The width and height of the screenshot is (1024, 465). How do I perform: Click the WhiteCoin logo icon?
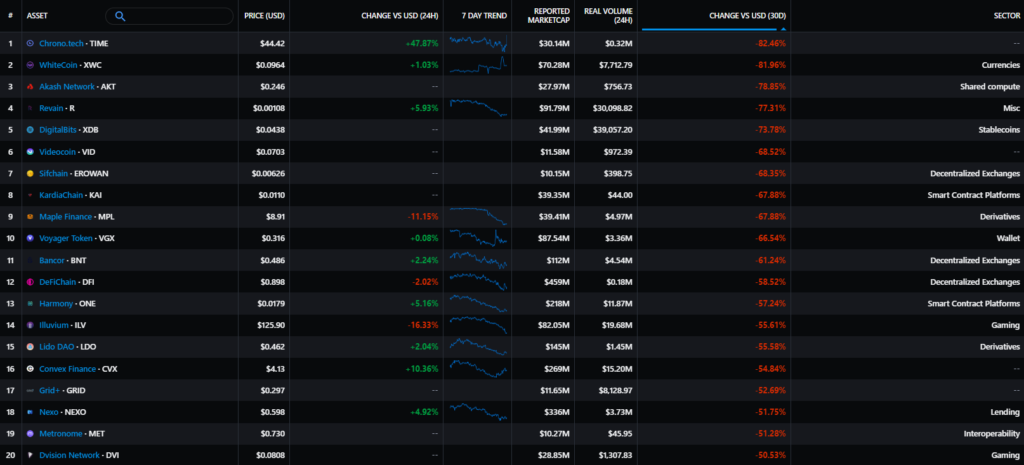click(x=31, y=64)
